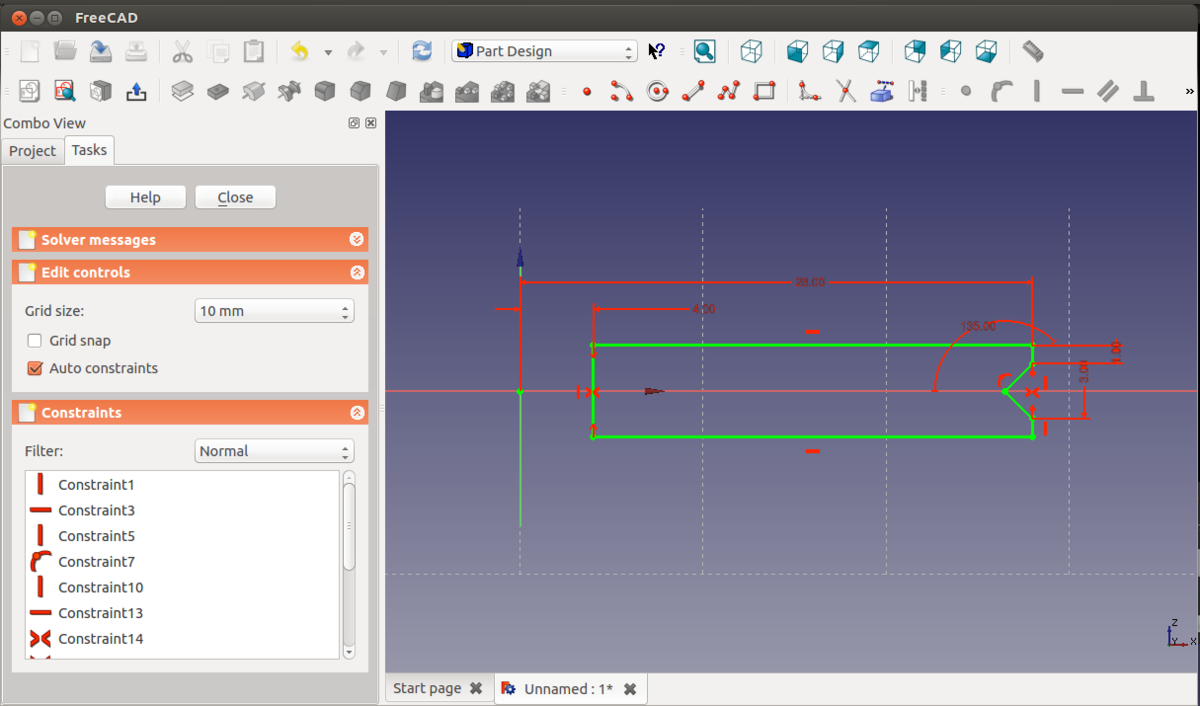Click the Measure distance ruler icon

[1033, 52]
